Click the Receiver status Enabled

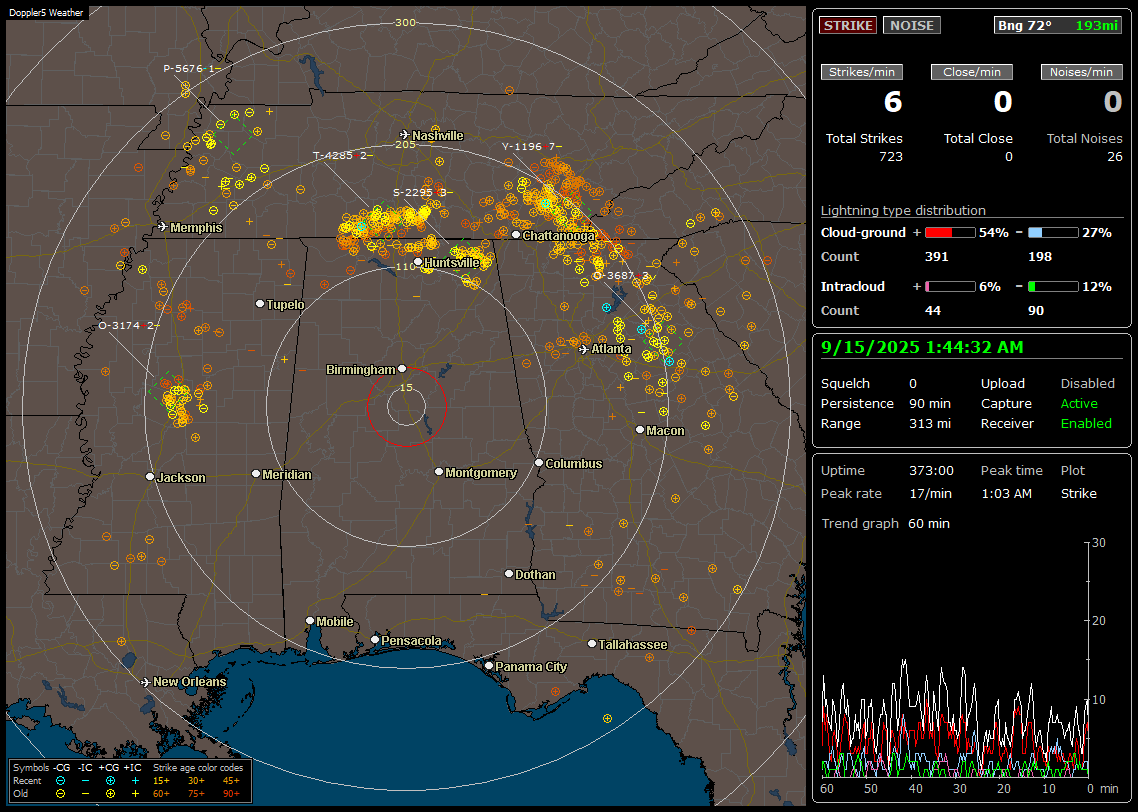pos(1086,423)
